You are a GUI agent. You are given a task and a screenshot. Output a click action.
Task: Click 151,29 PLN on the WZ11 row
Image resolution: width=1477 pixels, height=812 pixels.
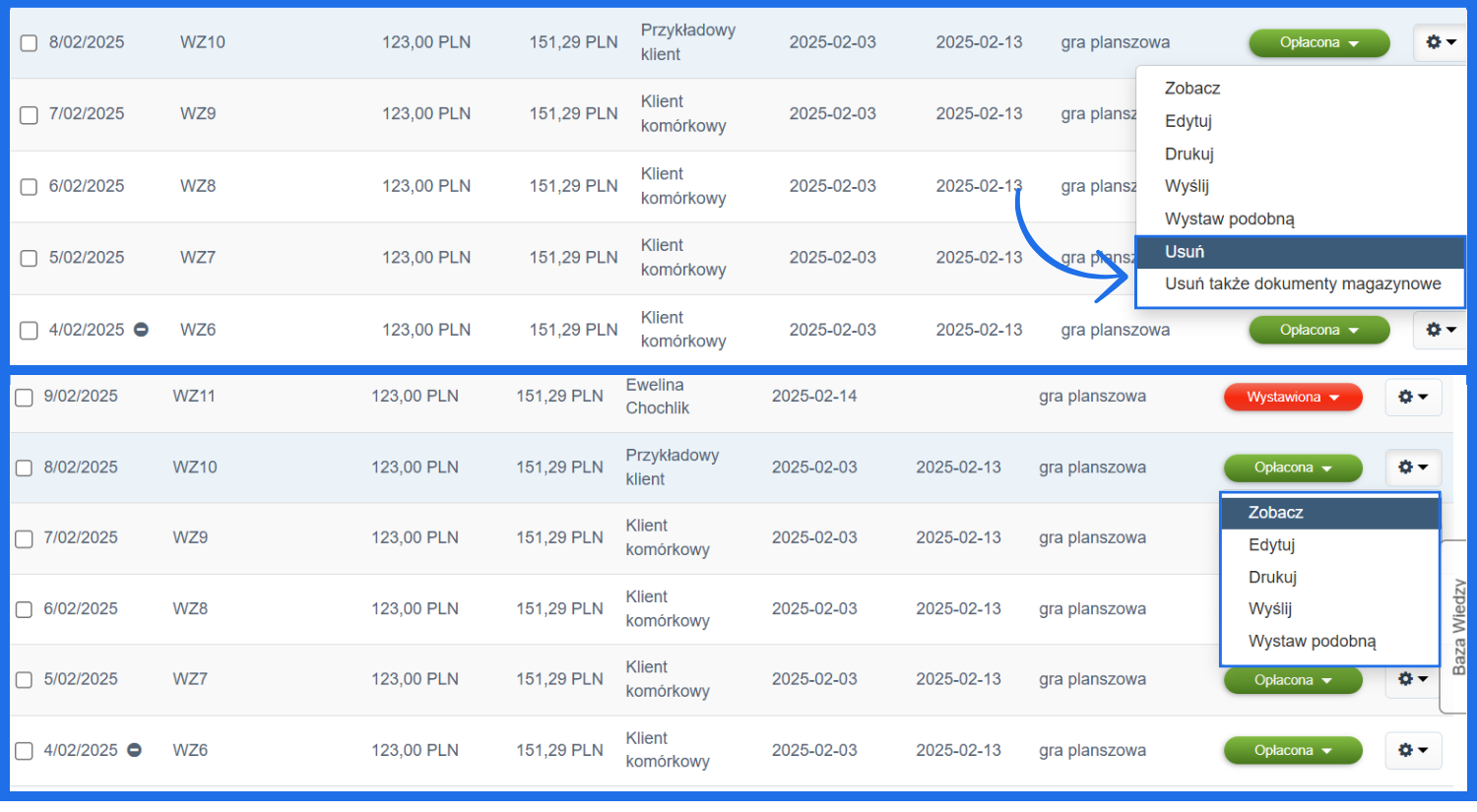pyautogui.click(x=559, y=397)
